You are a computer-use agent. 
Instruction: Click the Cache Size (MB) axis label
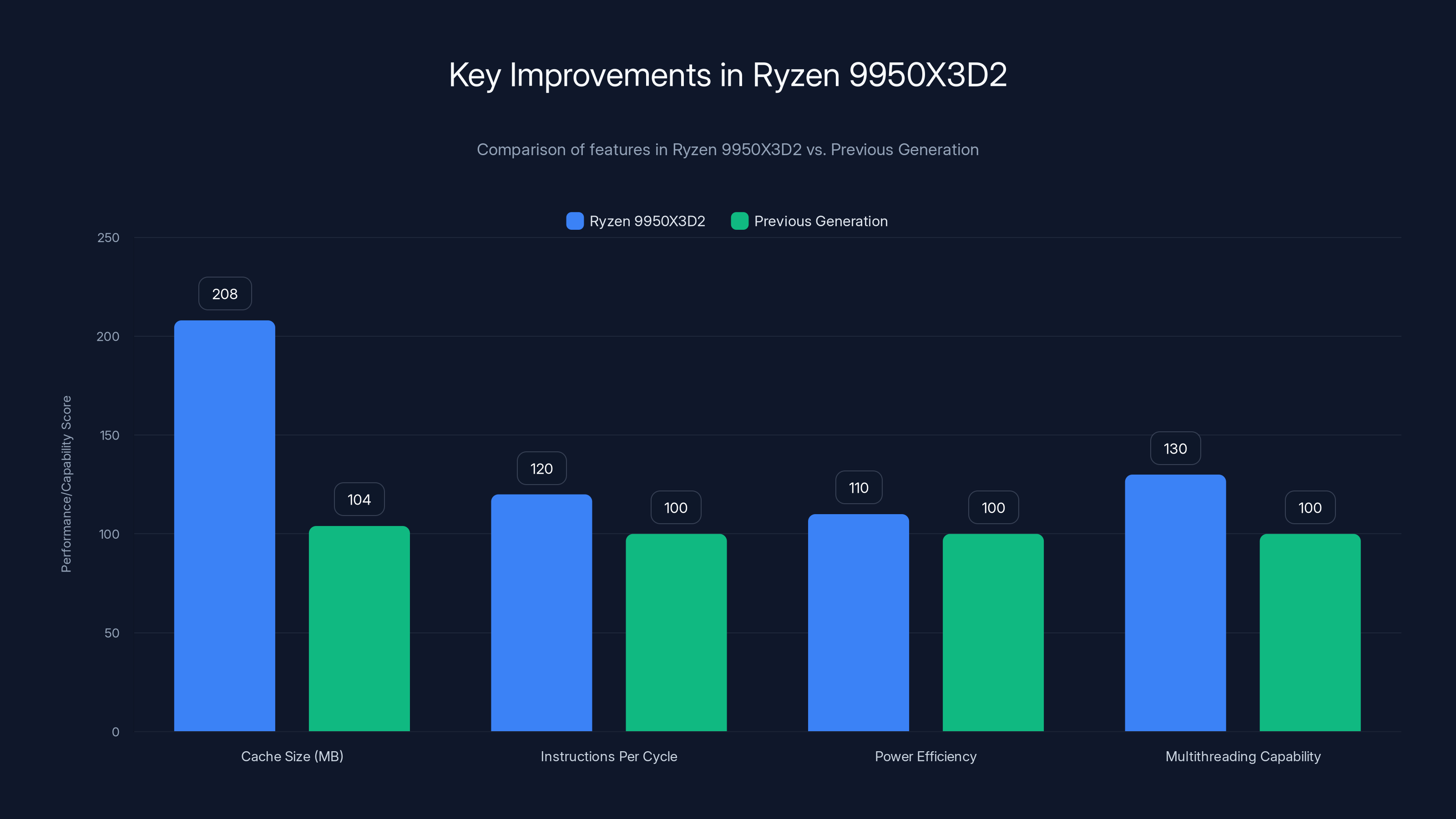(x=292, y=756)
